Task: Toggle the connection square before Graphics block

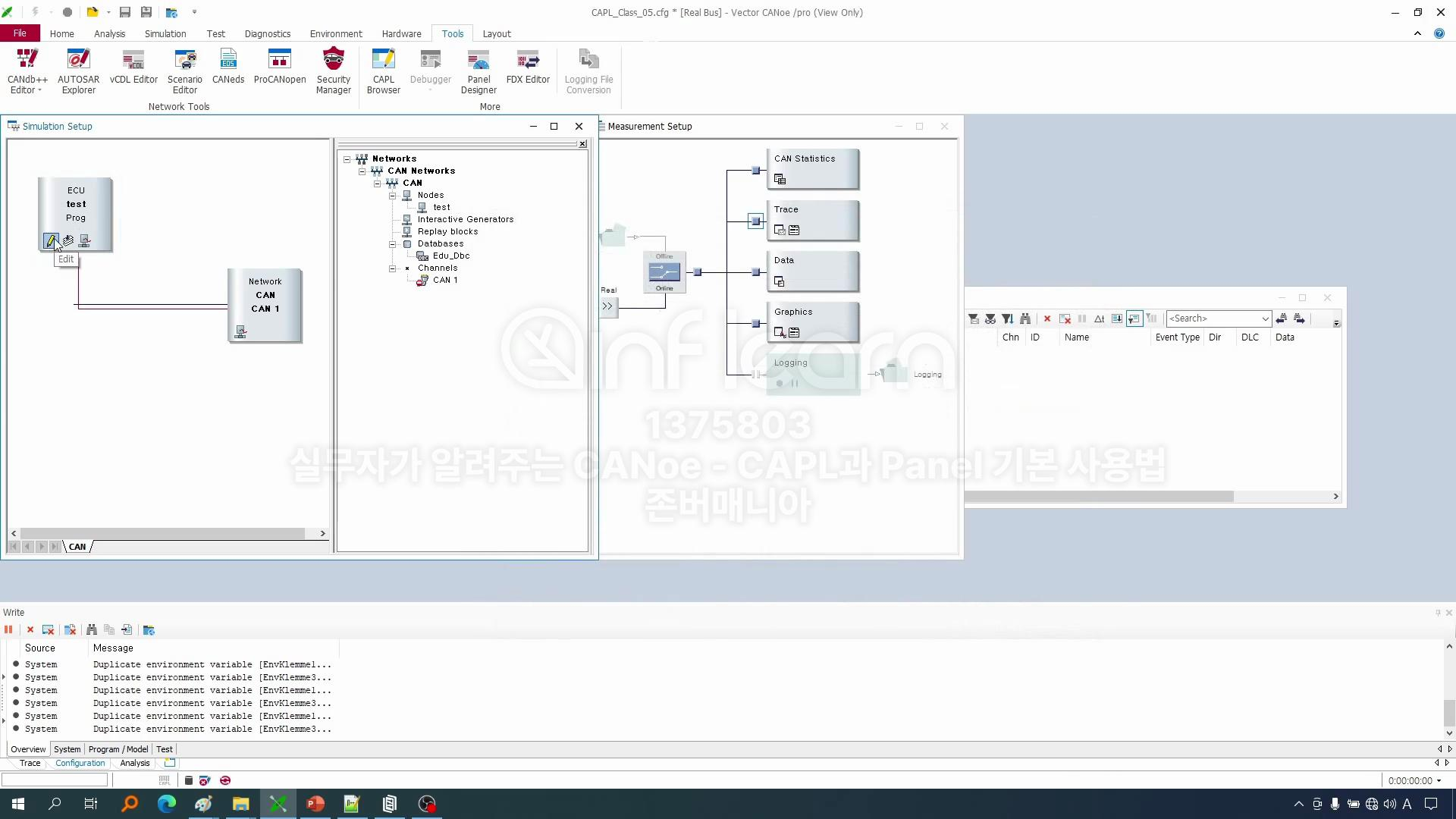Action: pyautogui.click(x=755, y=324)
